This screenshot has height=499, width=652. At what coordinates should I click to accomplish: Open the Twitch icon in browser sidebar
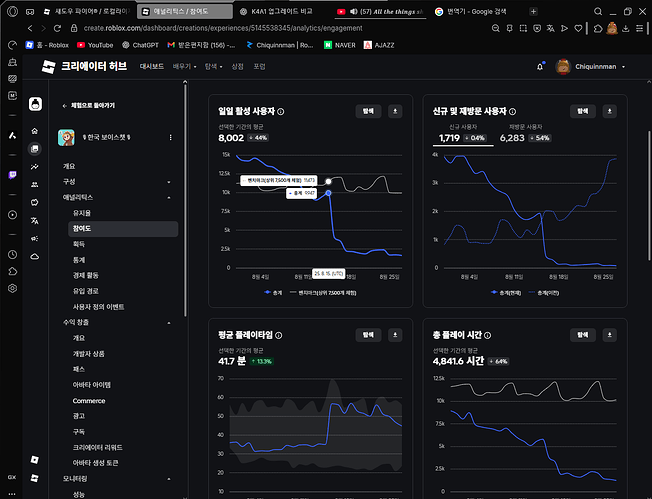(x=12, y=175)
